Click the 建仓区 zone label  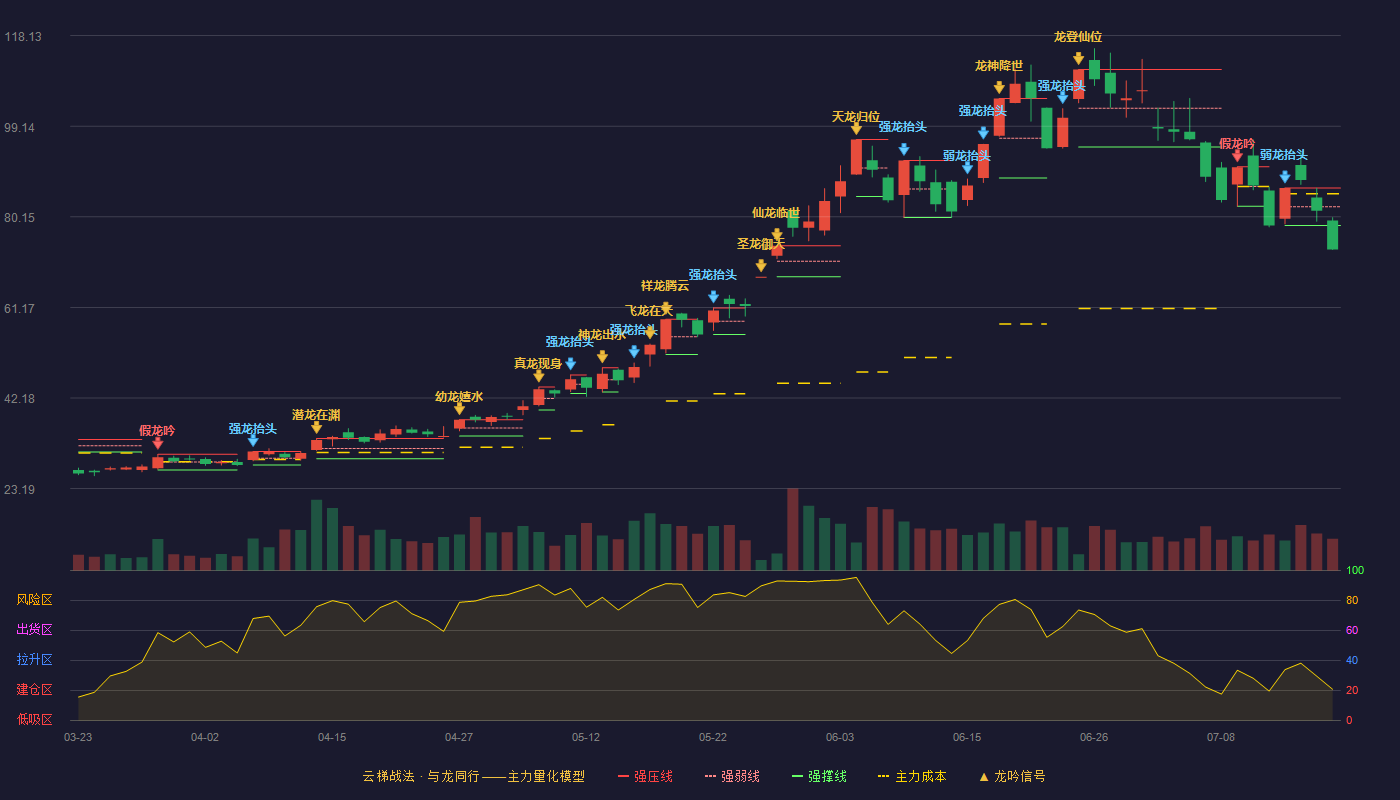pos(34,690)
